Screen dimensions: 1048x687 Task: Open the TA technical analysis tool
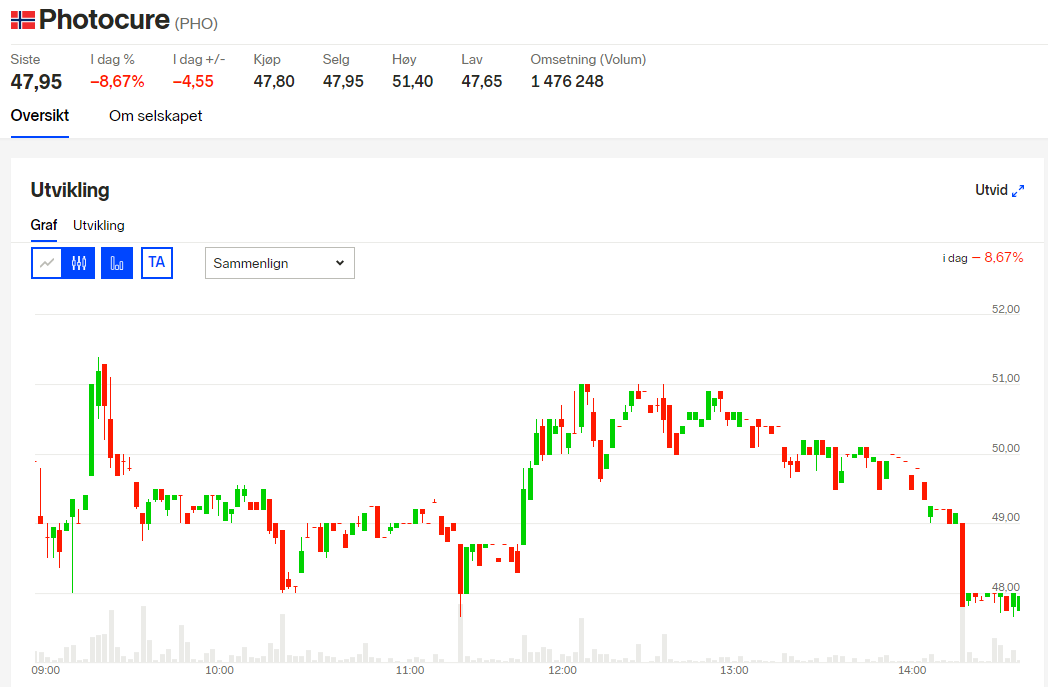[x=157, y=263]
